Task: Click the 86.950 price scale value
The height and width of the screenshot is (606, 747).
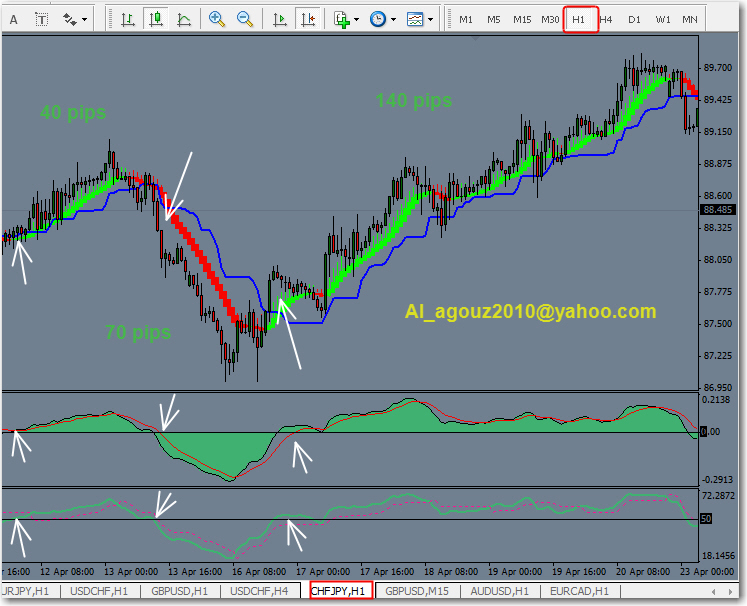Action: click(718, 387)
